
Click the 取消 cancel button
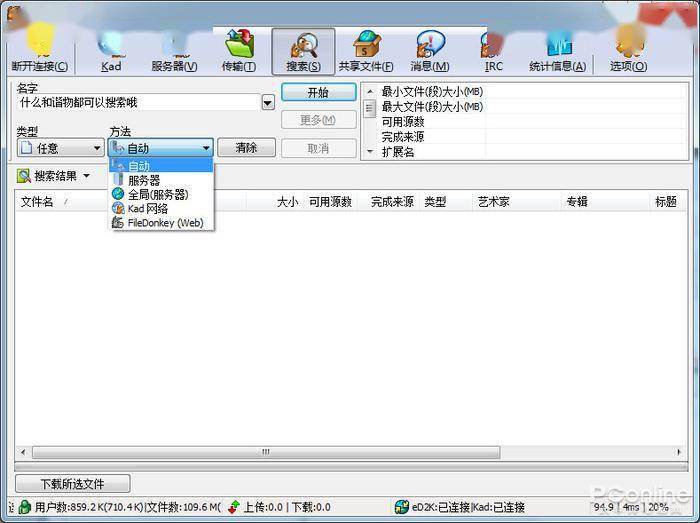click(318, 148)
